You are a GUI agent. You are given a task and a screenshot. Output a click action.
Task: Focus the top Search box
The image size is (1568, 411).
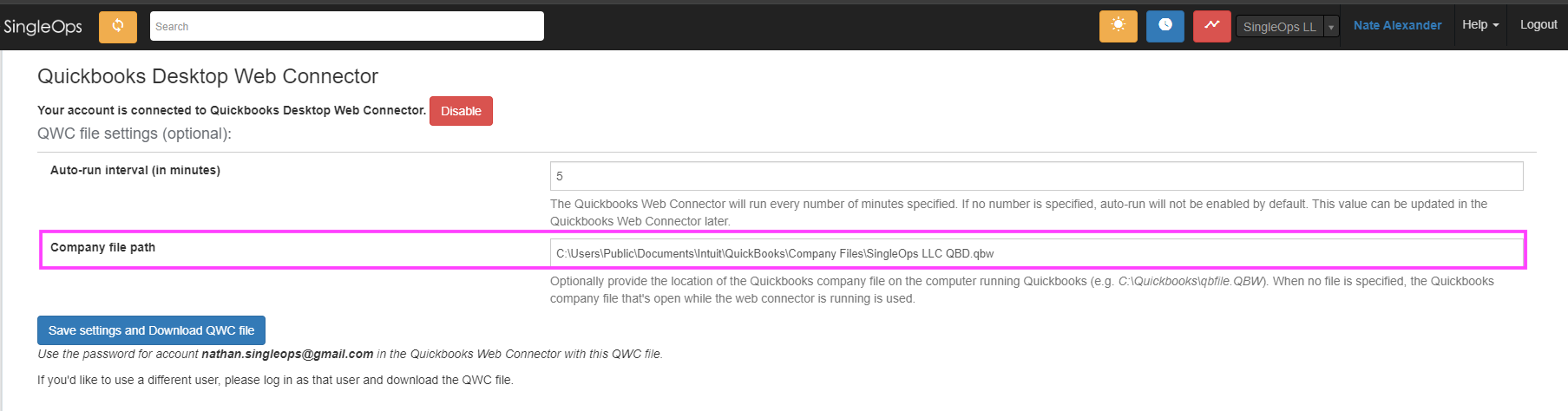click(347, 26)
